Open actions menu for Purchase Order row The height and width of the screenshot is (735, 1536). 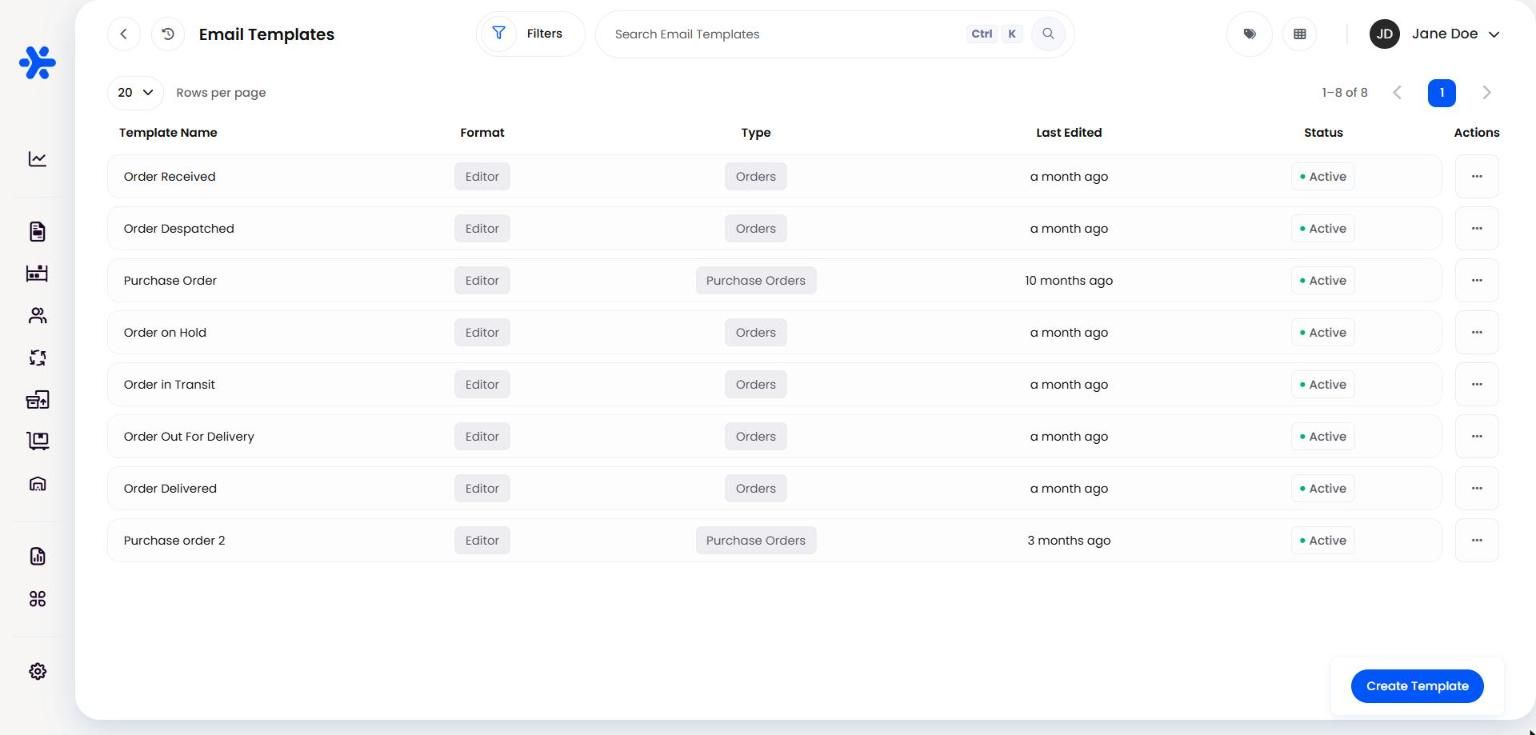point(1477,281)
